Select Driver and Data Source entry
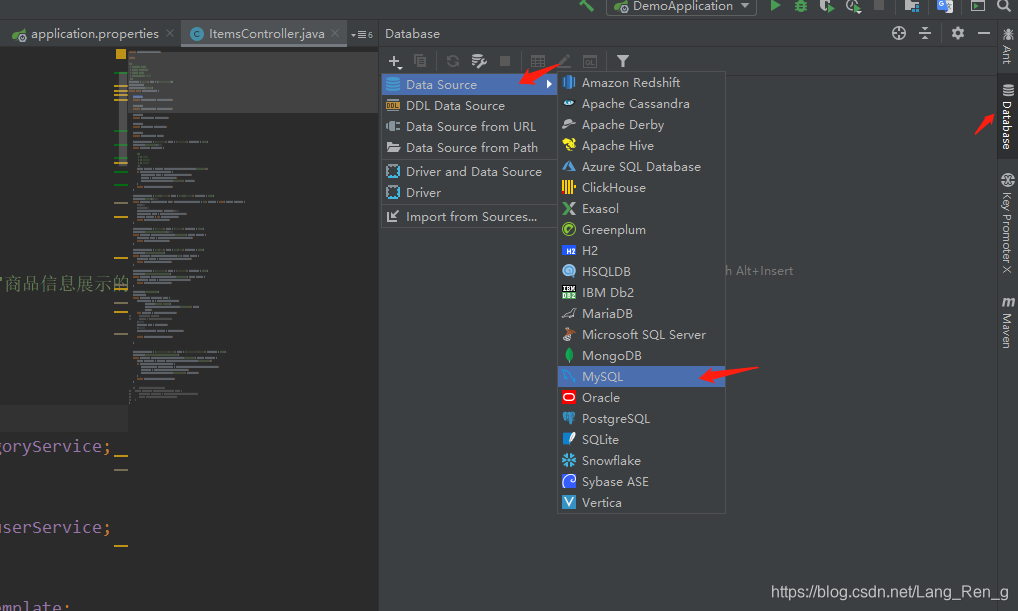 469,171
